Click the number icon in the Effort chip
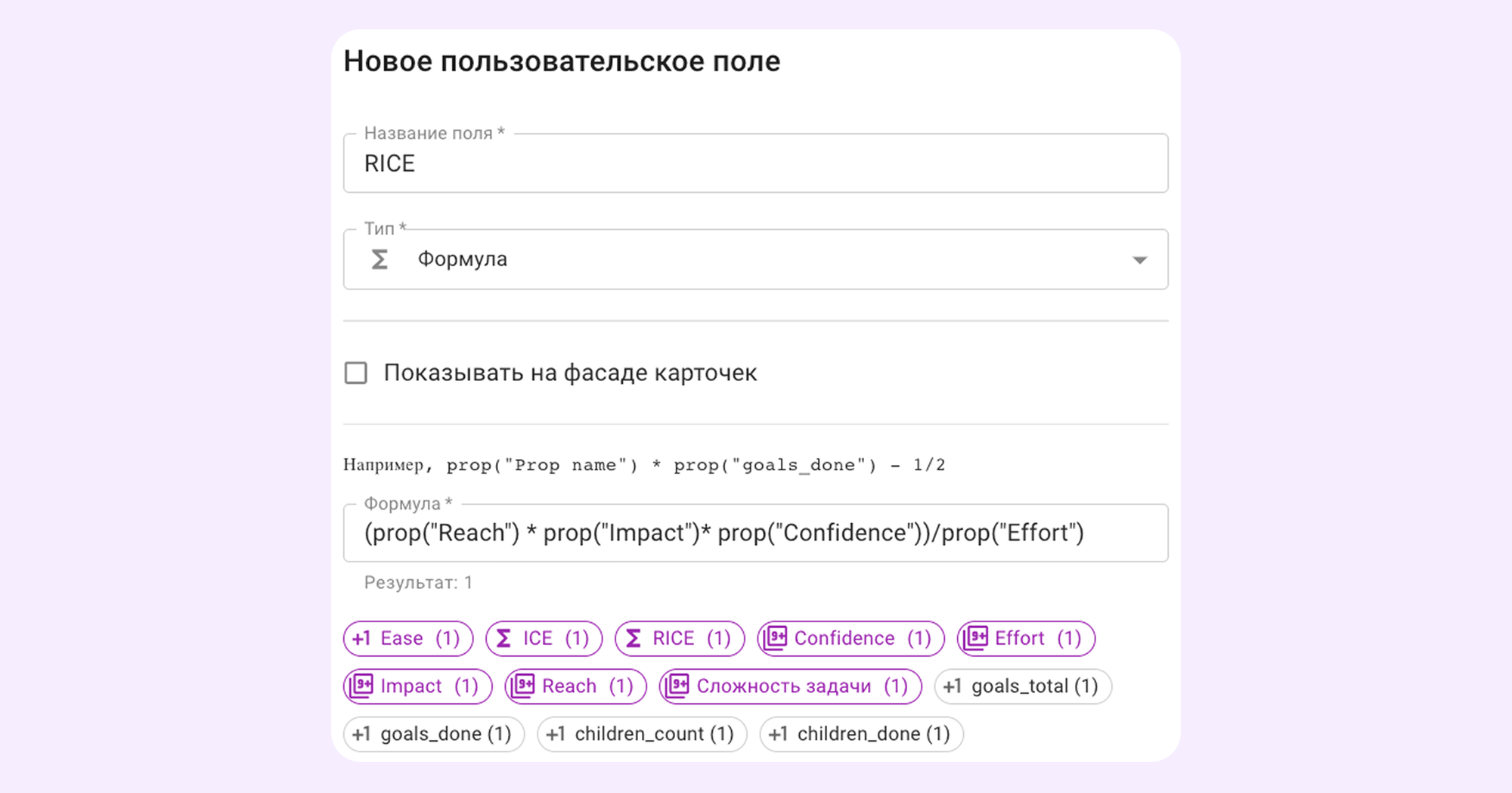 click(x=975, y=639)
